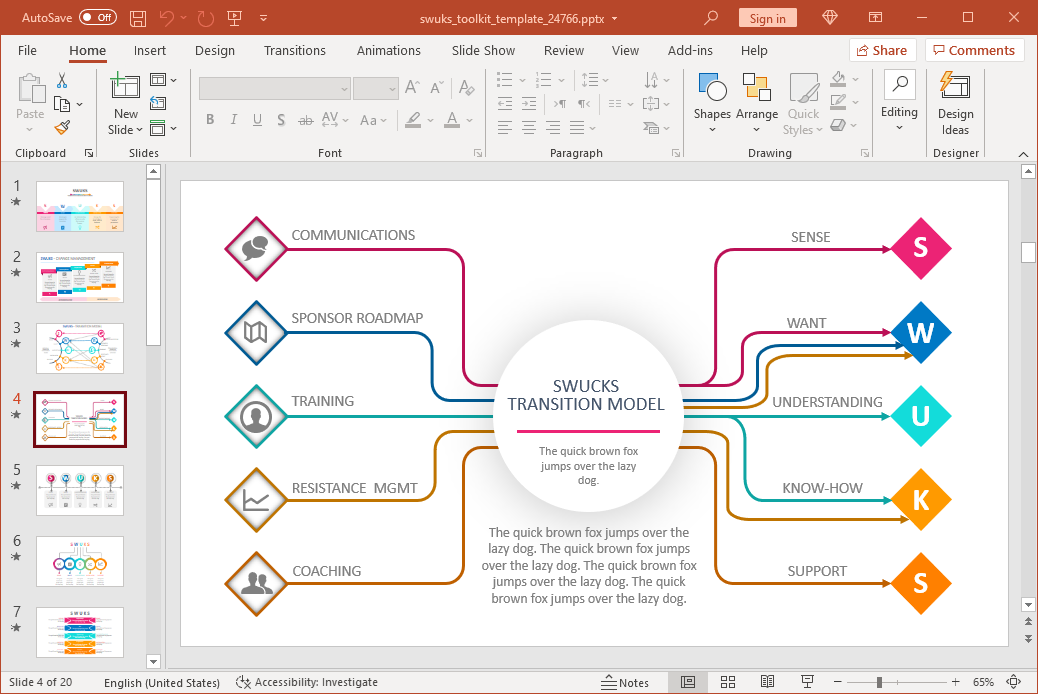The image size is (1038, 694).
Task: Click the Format Painter brush icon
Action: (x=62, y=127)
